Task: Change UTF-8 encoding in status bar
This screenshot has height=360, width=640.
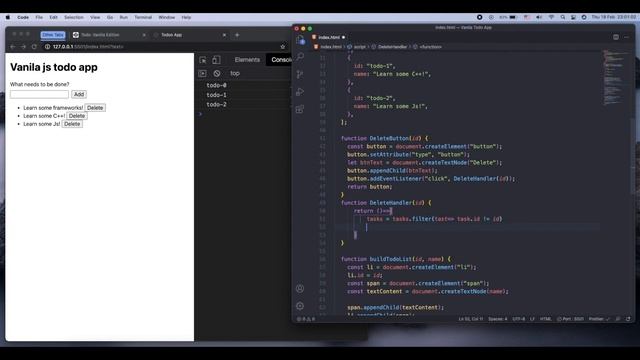Action: pyautogui.click(x=519, y=319)
